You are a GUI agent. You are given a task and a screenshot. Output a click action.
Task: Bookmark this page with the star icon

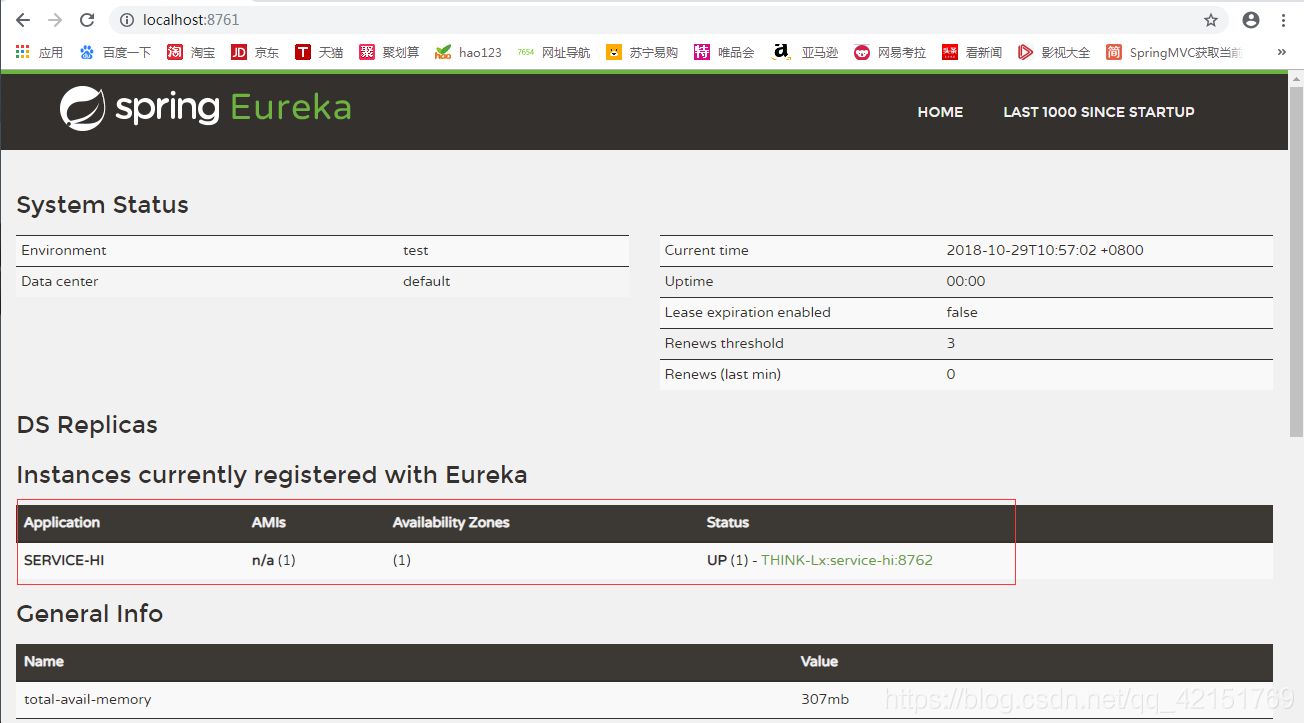click(1211, 20)
